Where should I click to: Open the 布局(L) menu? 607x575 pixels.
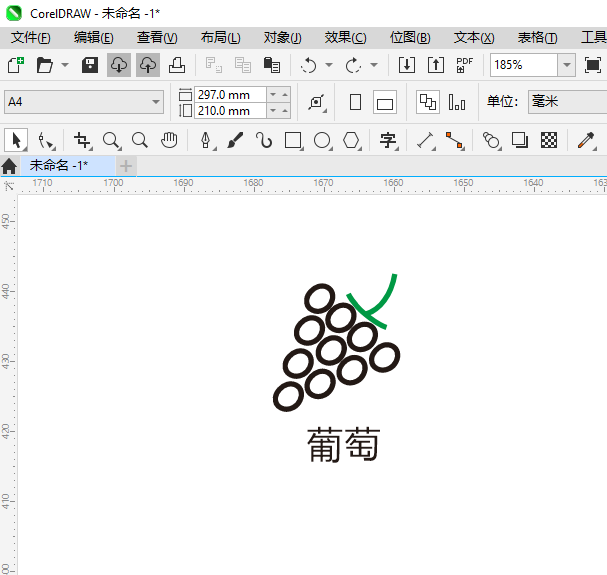point(220,38)
